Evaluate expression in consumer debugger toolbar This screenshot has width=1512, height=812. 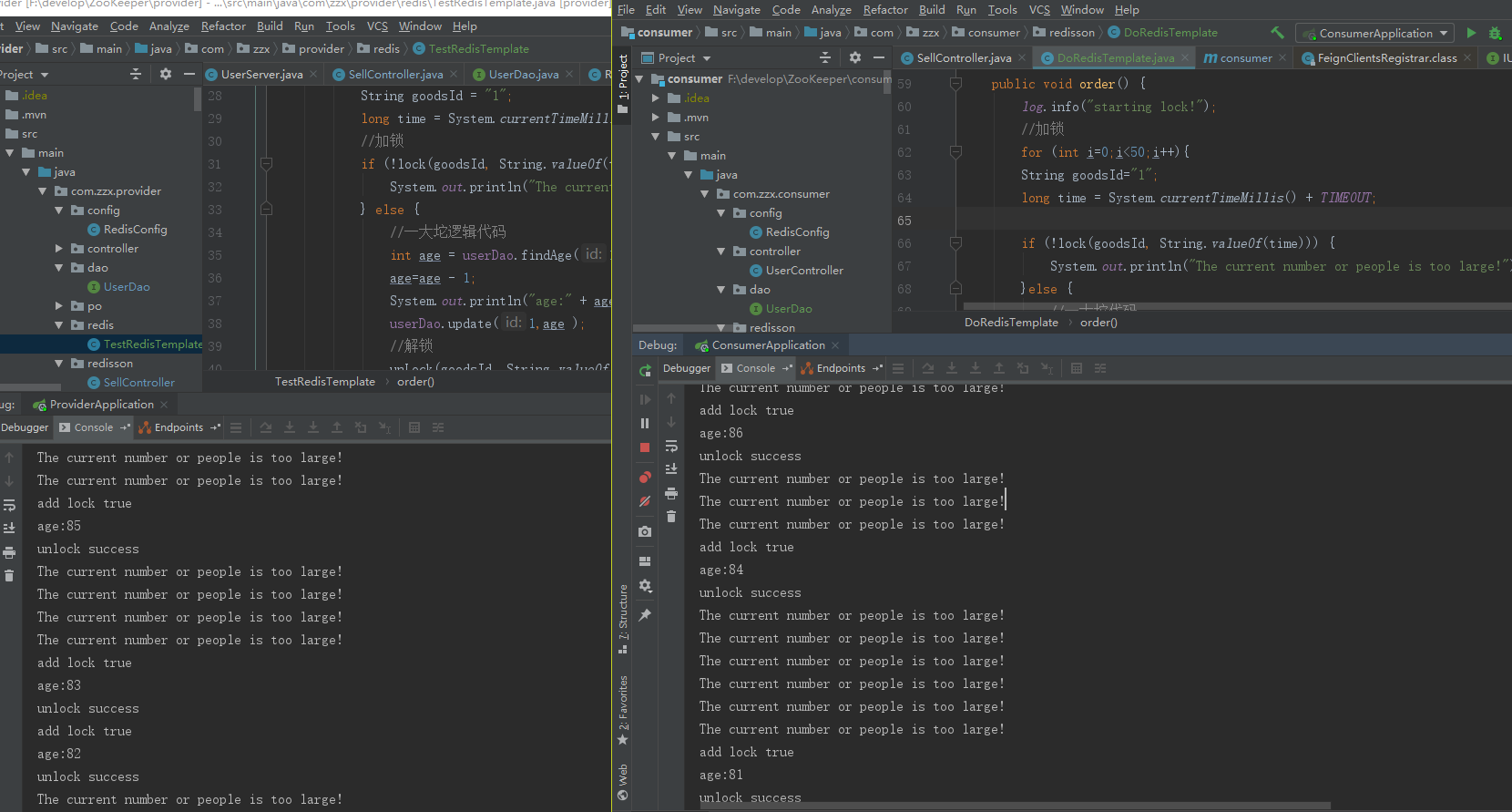tap(1077, 368)
